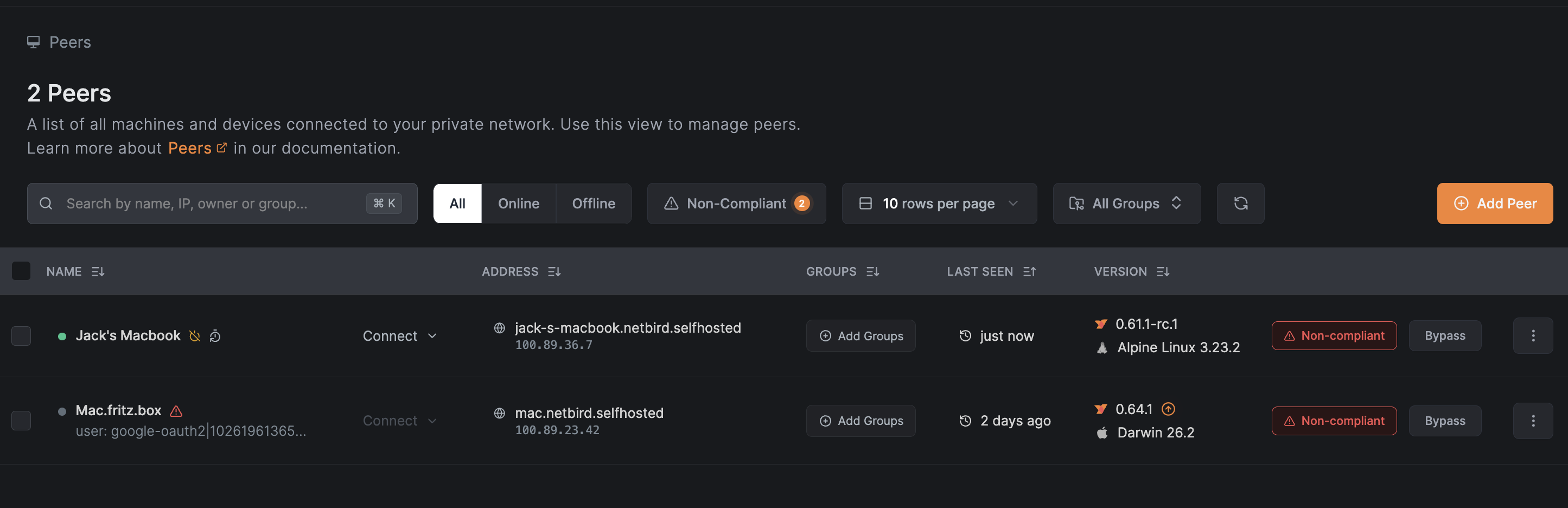
Task: Open Connect dropdown for Jack's Macbook
Action: point(399,336)
